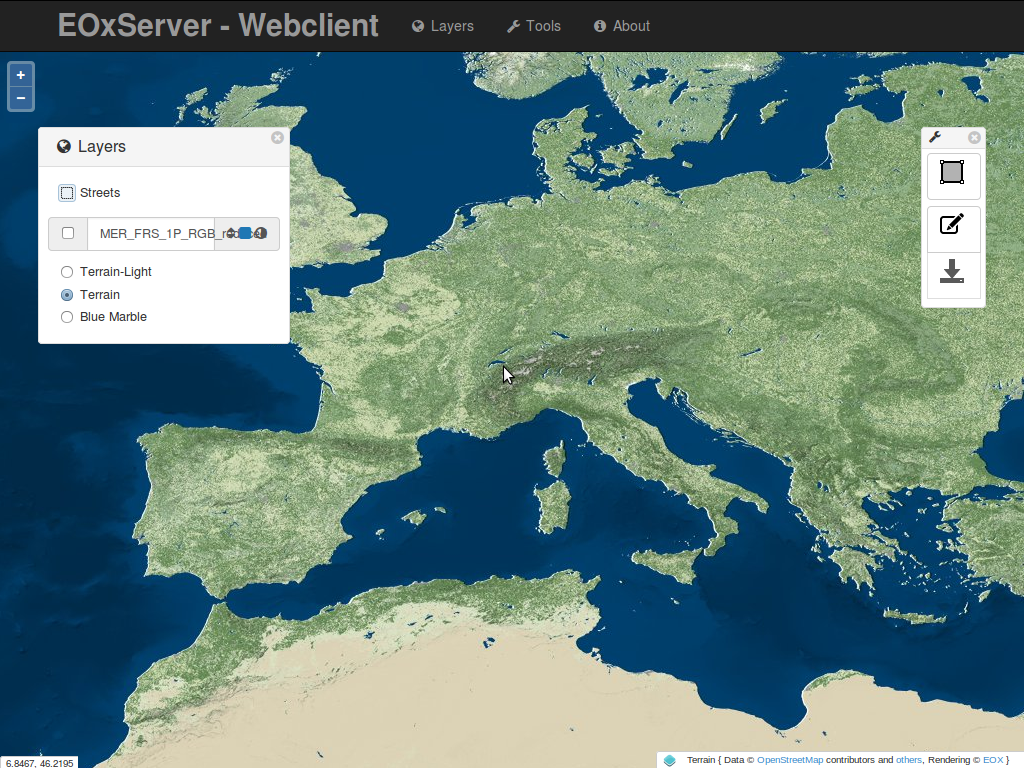Click the info icon on MER_FRS layer
Viewport: 1024px width, 768px height.
click(x=261, y=233)
